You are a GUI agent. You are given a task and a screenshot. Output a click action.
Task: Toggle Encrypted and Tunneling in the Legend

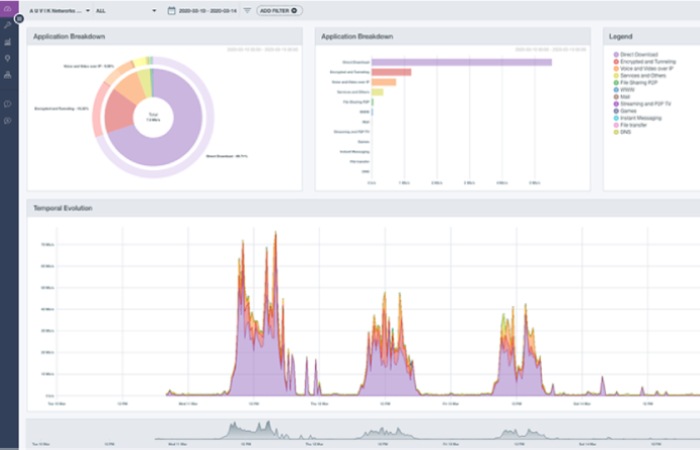[x=645, y=62]
